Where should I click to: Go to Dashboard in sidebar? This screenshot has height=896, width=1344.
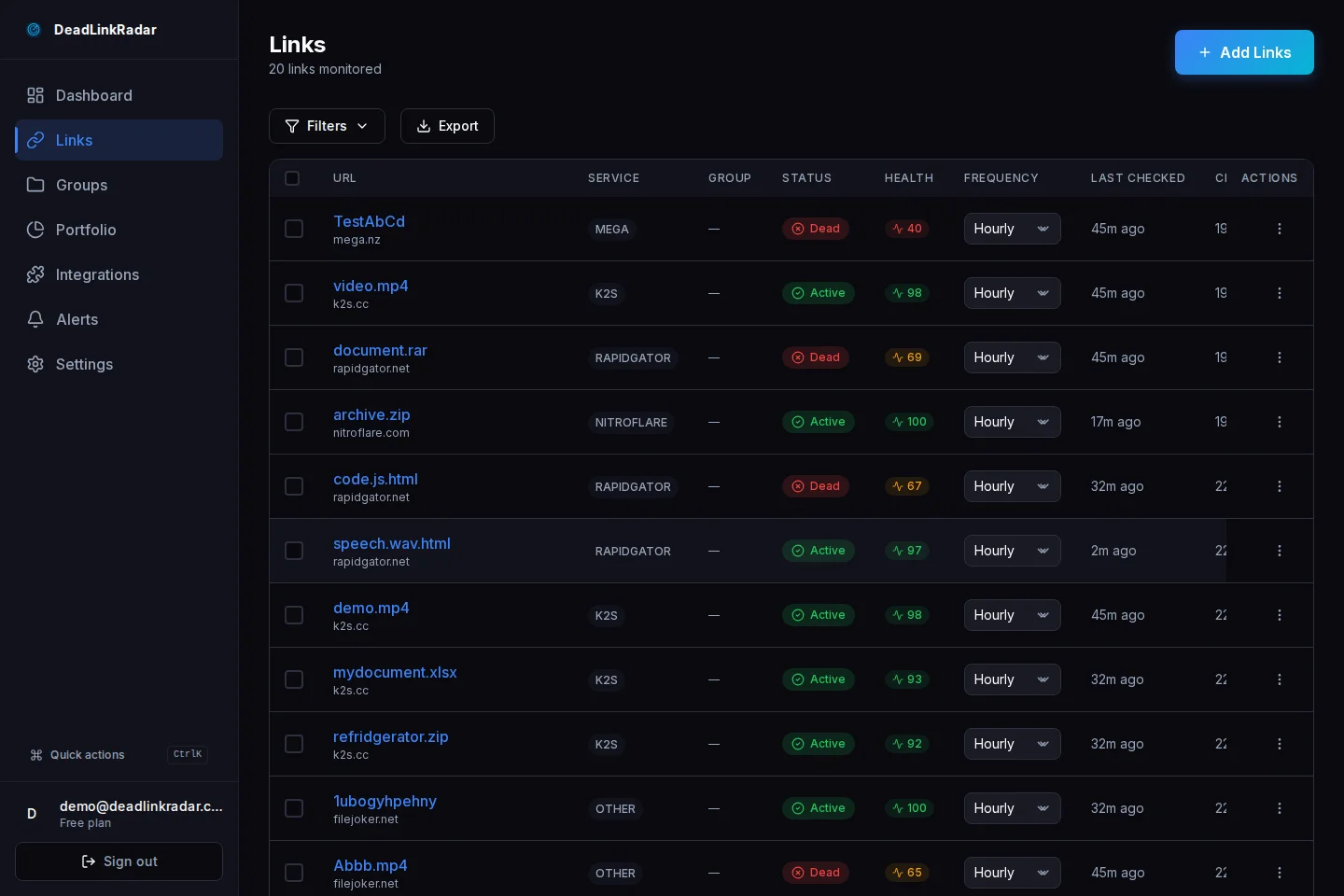coord(93,95)
